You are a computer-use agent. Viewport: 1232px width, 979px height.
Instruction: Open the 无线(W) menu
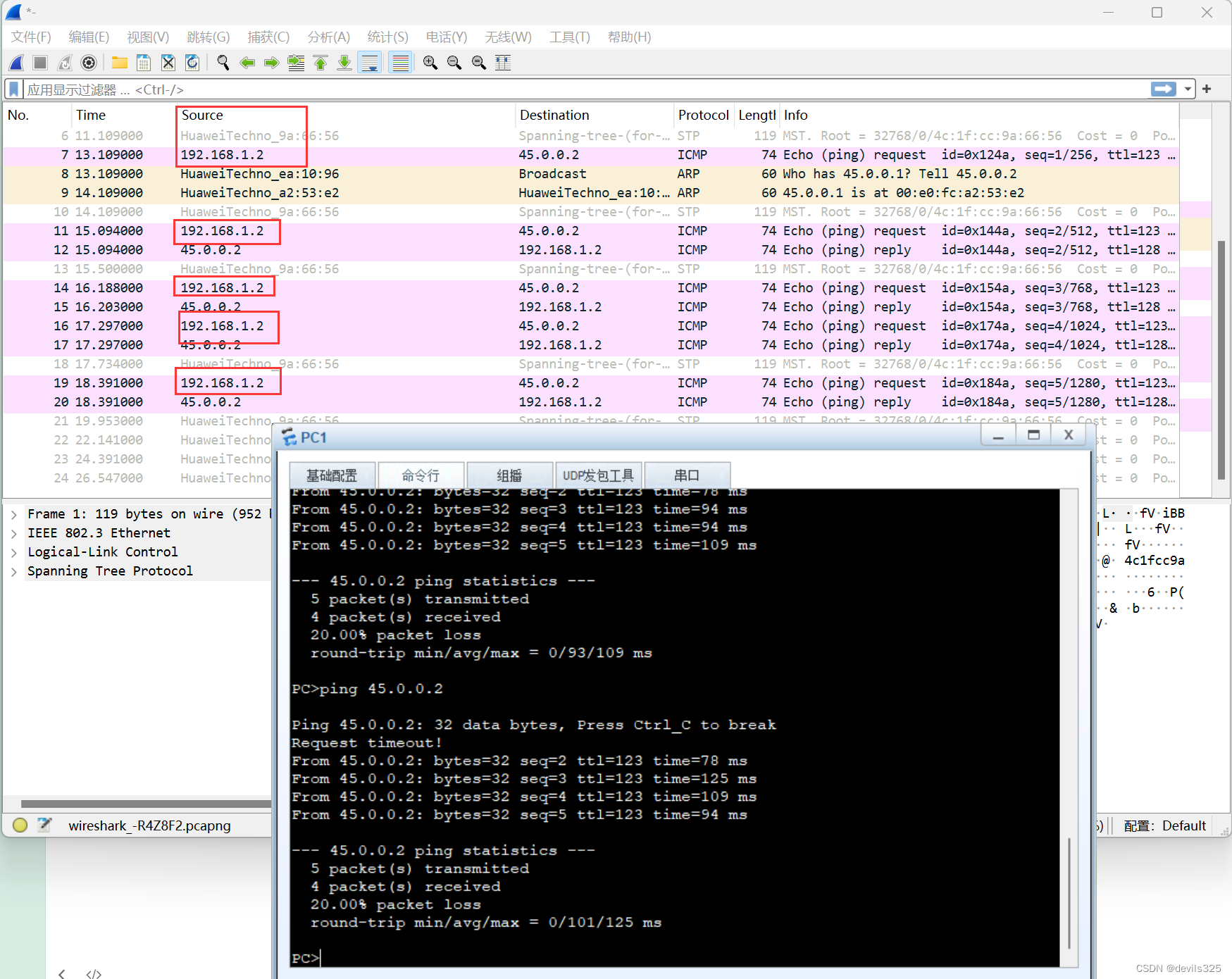(x=509, y=37)
